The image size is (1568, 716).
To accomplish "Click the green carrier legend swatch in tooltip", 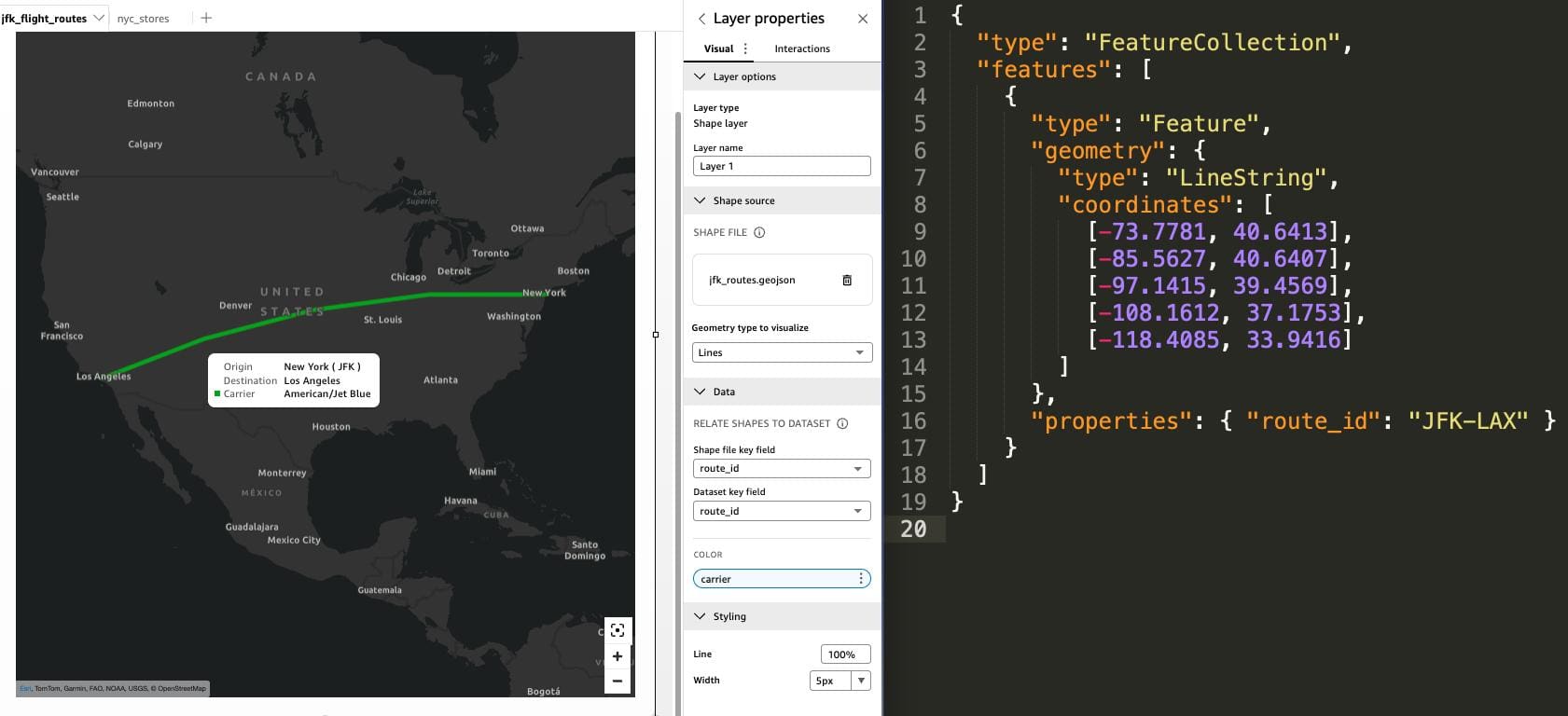I will click(x=217, y=394).
